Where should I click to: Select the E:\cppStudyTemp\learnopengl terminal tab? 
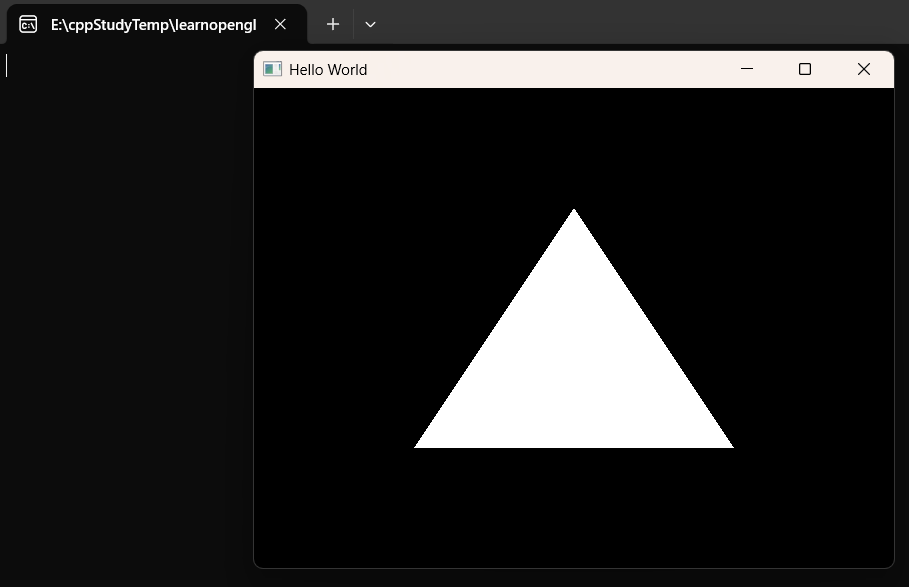157,24
